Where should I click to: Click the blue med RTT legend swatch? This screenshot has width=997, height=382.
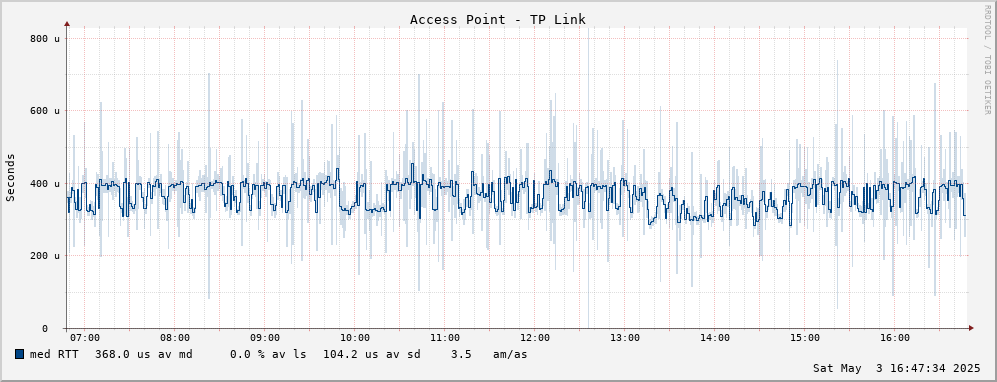click(x=19, y=354)
